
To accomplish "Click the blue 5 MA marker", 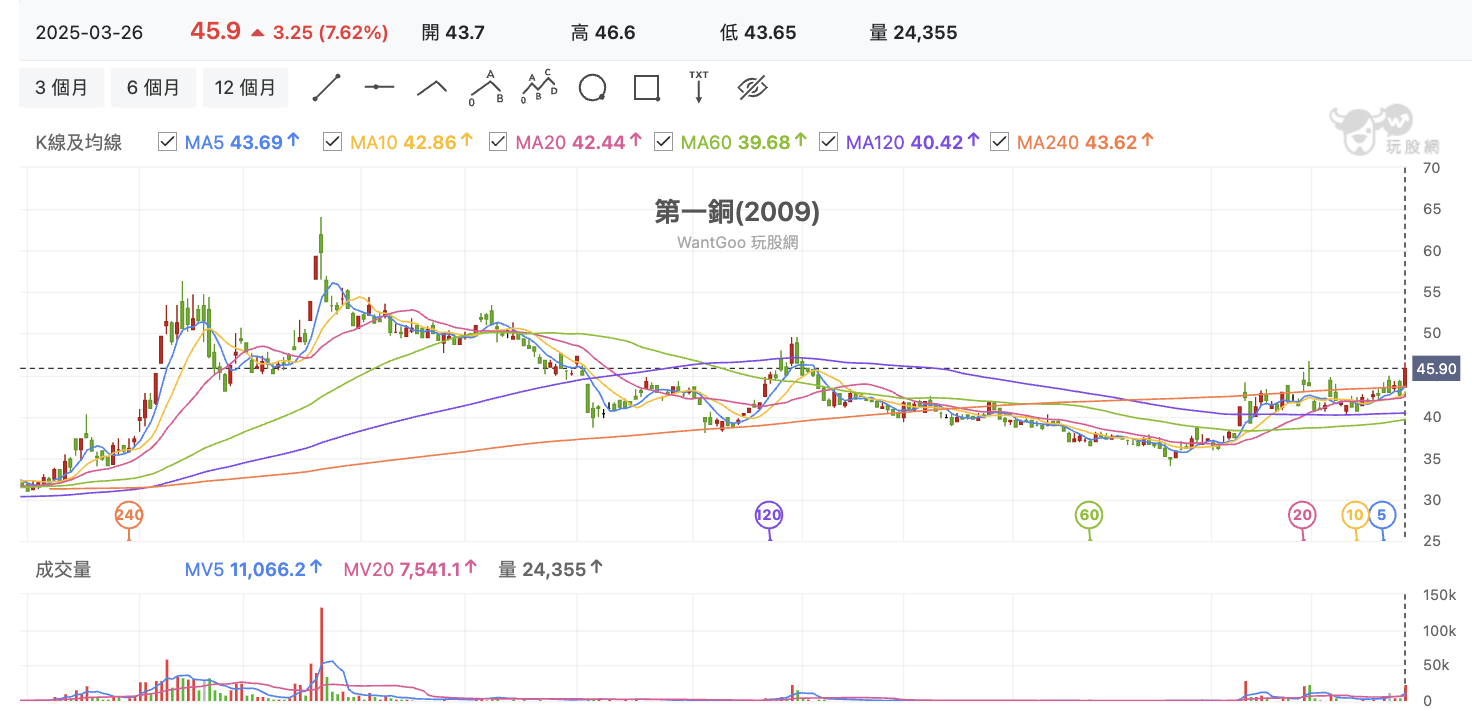I will point(1382,516).
